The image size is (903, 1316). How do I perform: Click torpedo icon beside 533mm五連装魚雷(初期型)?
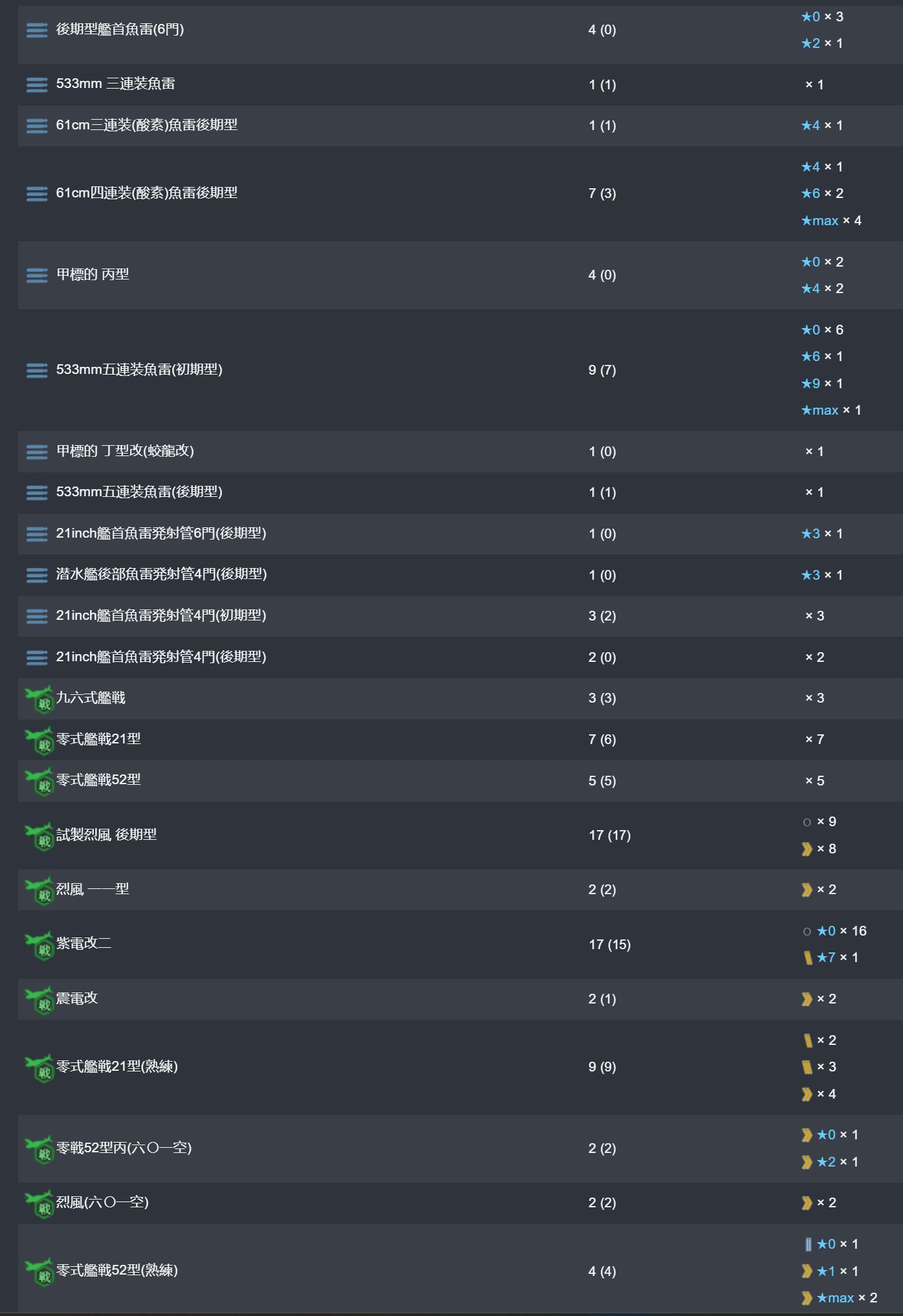click(37, 370)
